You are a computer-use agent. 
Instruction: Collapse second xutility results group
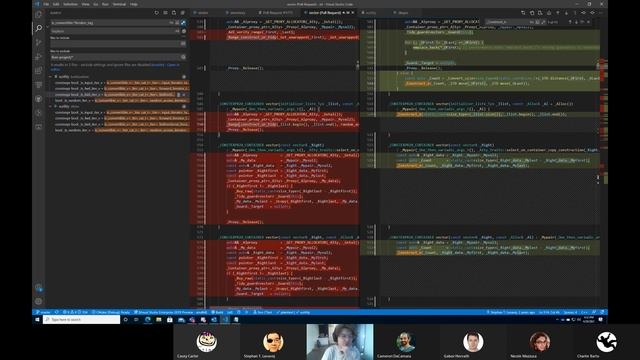point(51,107)
